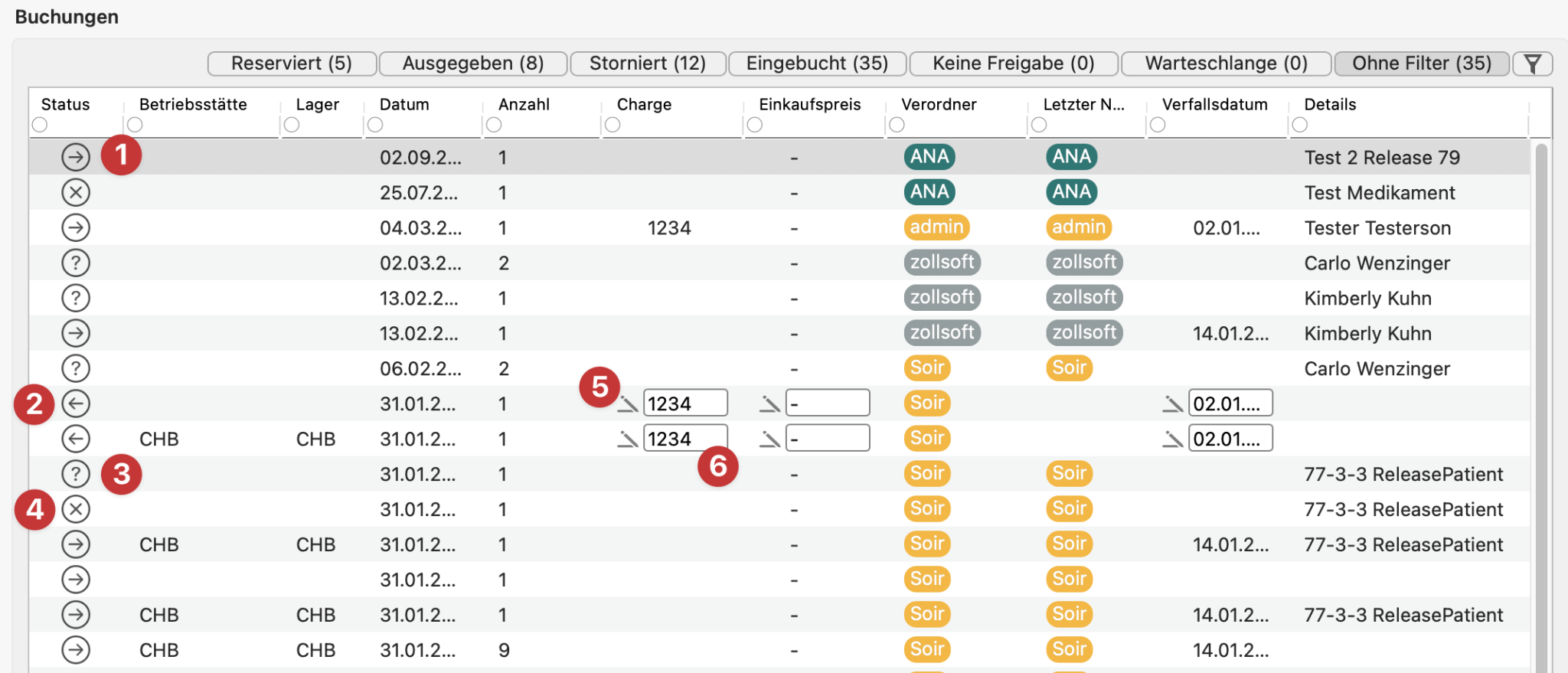This screenshot has height=673, width=1568.
Task: Select arrow status icon in Test 2 Release 79 row
Action: coord(76,157)
